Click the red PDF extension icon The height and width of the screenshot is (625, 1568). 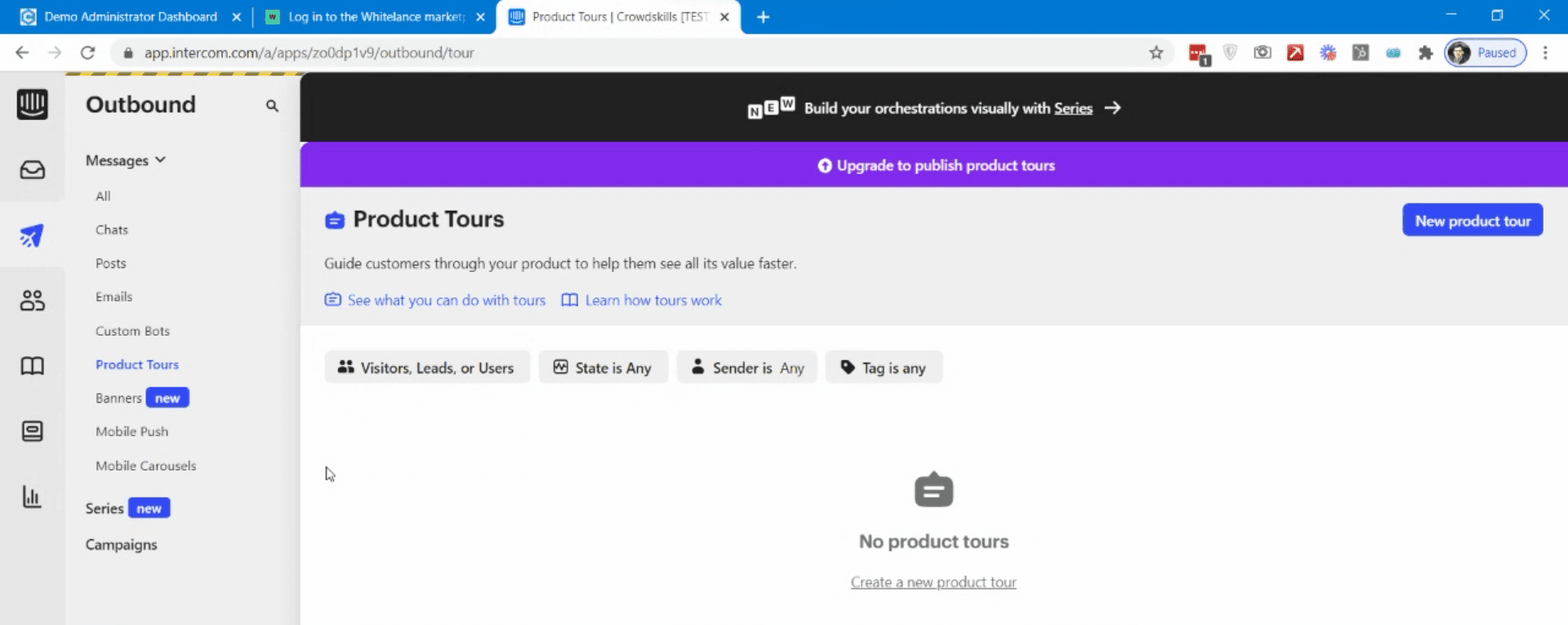click(x=1295, y=53)
